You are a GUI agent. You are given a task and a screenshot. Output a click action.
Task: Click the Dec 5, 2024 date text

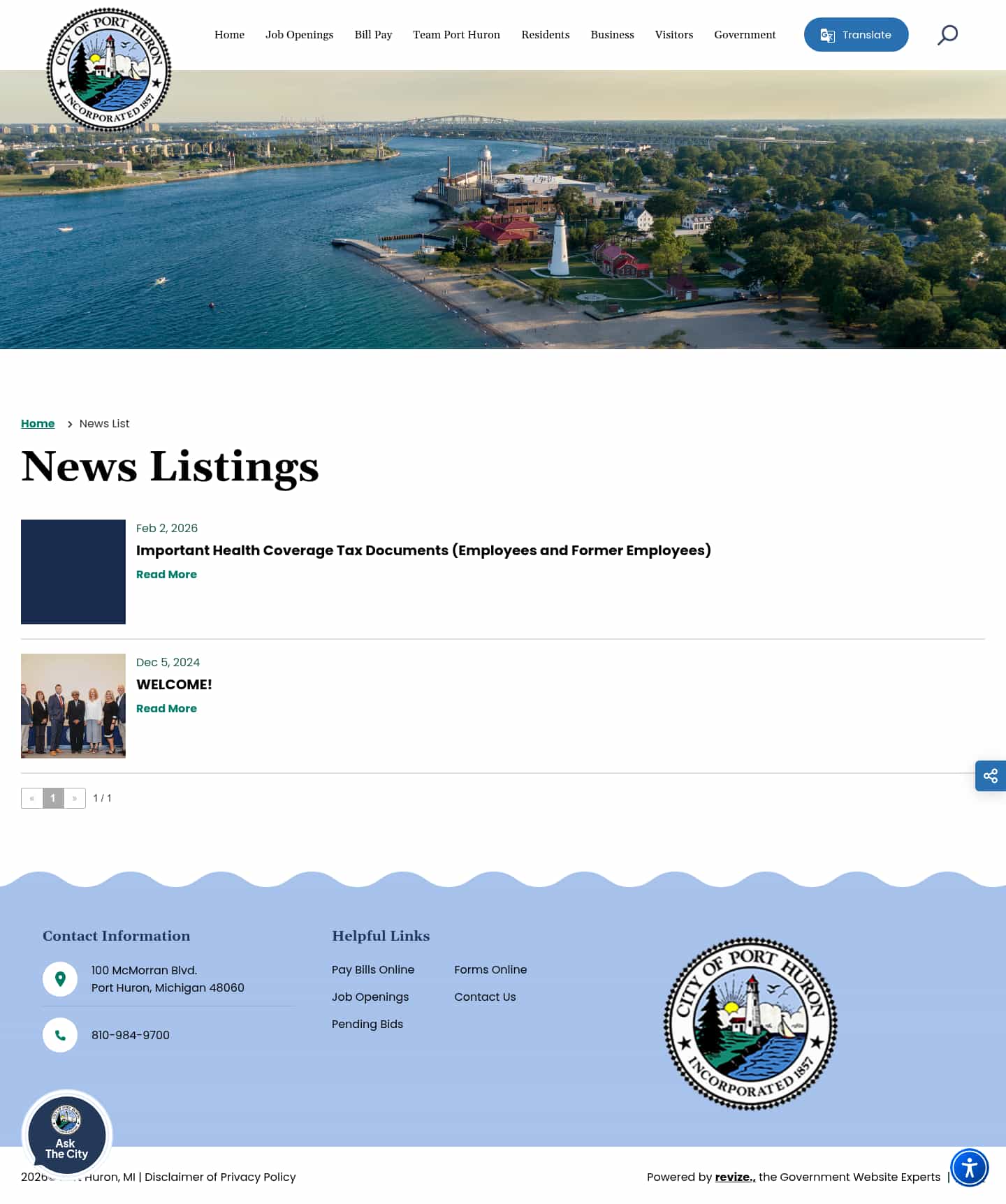[x=168, y=662]
